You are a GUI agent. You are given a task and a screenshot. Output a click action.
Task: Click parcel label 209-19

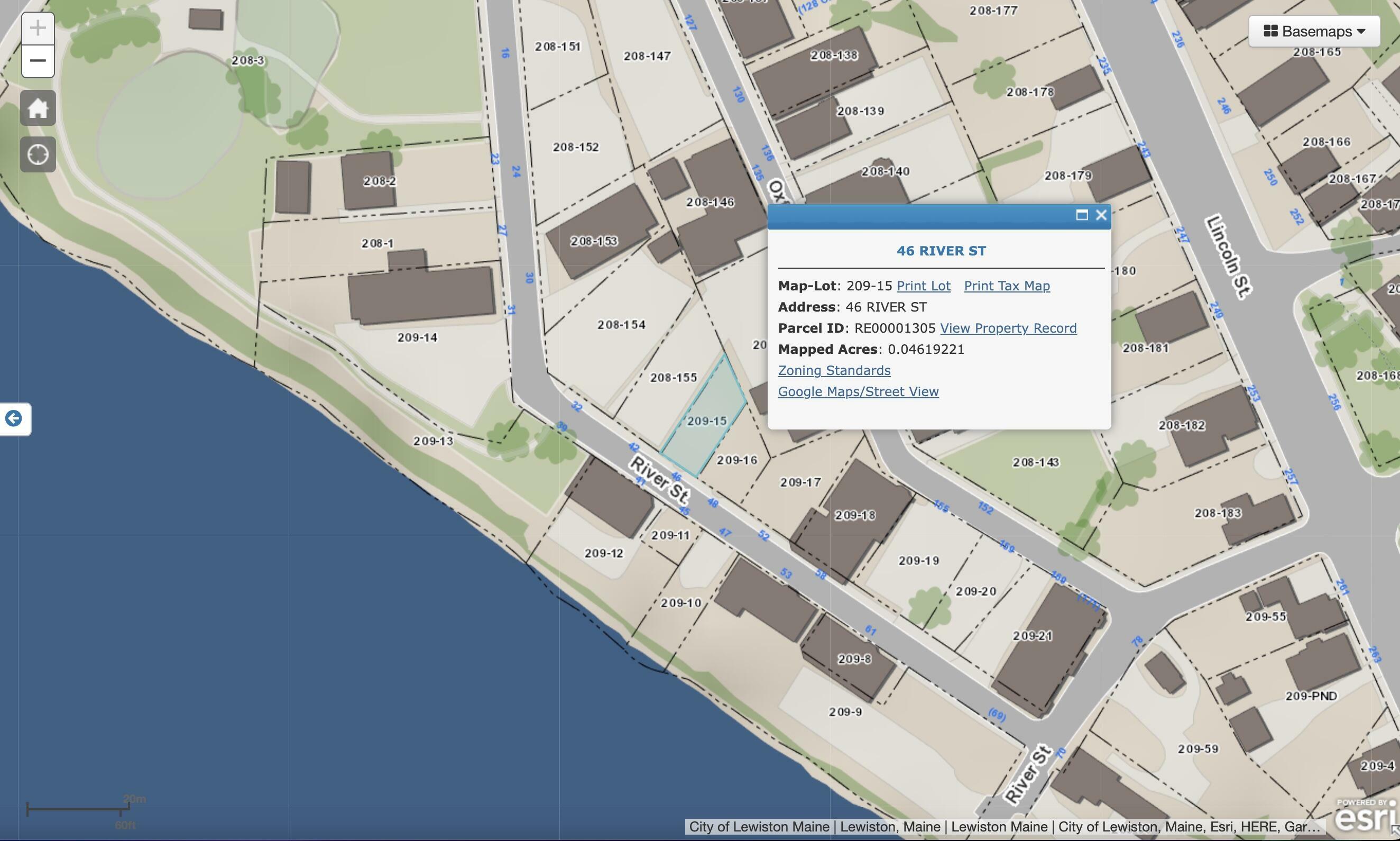pos(918,561)
